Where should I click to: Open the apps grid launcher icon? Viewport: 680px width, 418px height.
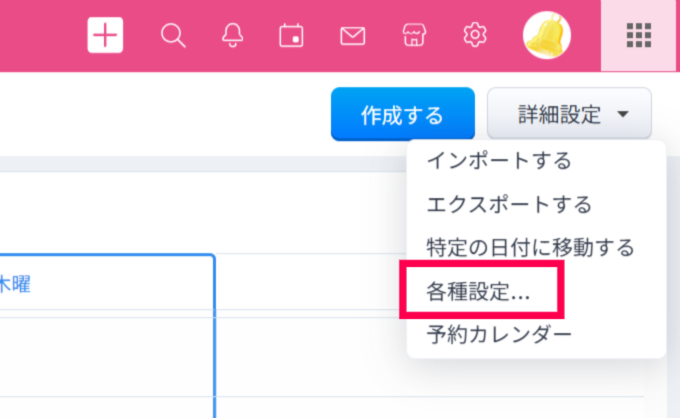click(x=639, y=36)
